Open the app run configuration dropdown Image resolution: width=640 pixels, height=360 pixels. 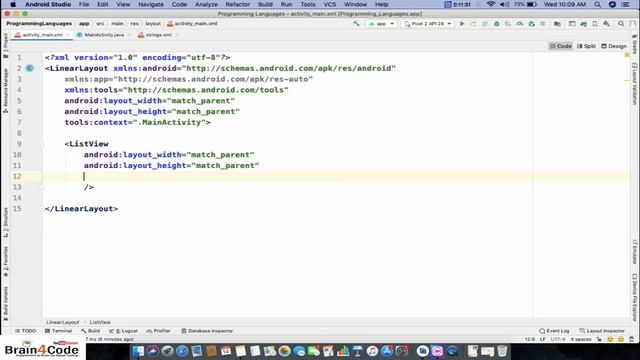coord(381,24)
